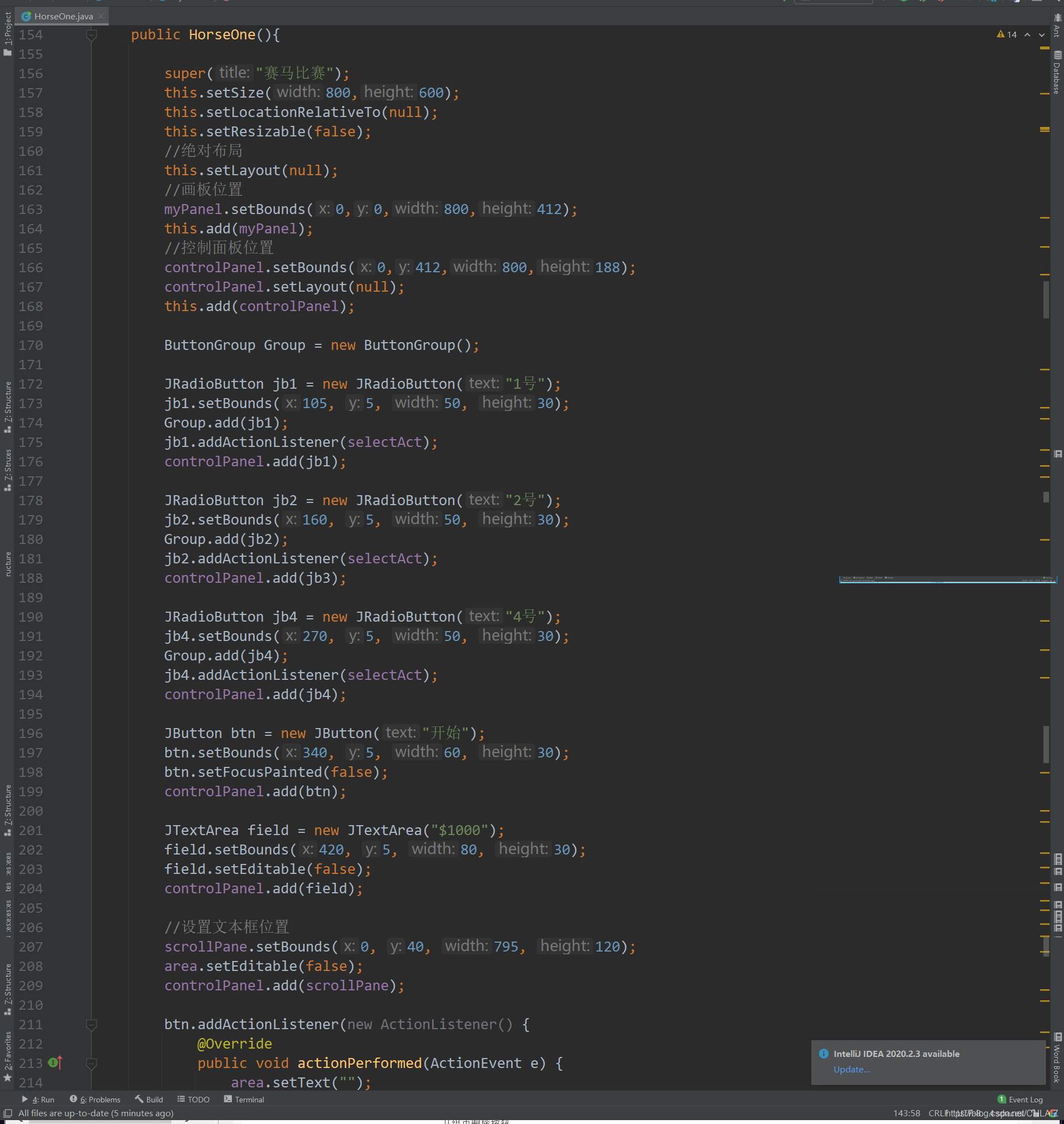Image resolution: width=1064 pixels, height=1124 pixels.
Task: Click 'controlPanel.add(jb3)' on line 188
Action: (251, 578)
